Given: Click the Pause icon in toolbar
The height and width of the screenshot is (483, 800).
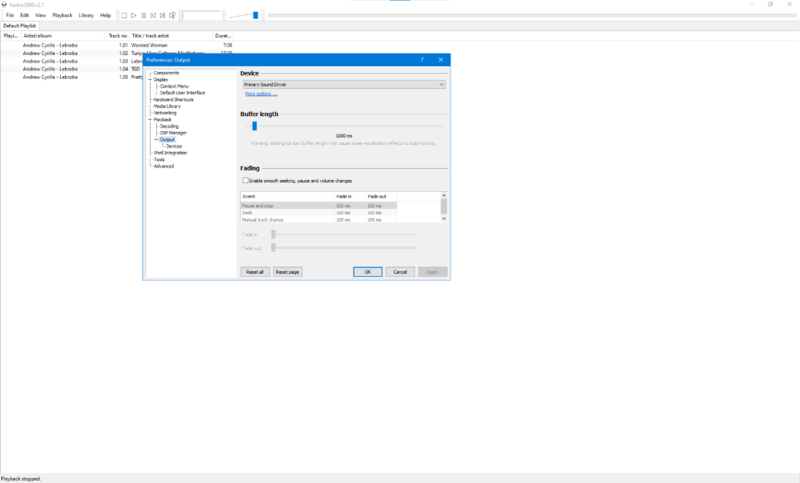Looking at the screenshot, I should pos(143,15).
